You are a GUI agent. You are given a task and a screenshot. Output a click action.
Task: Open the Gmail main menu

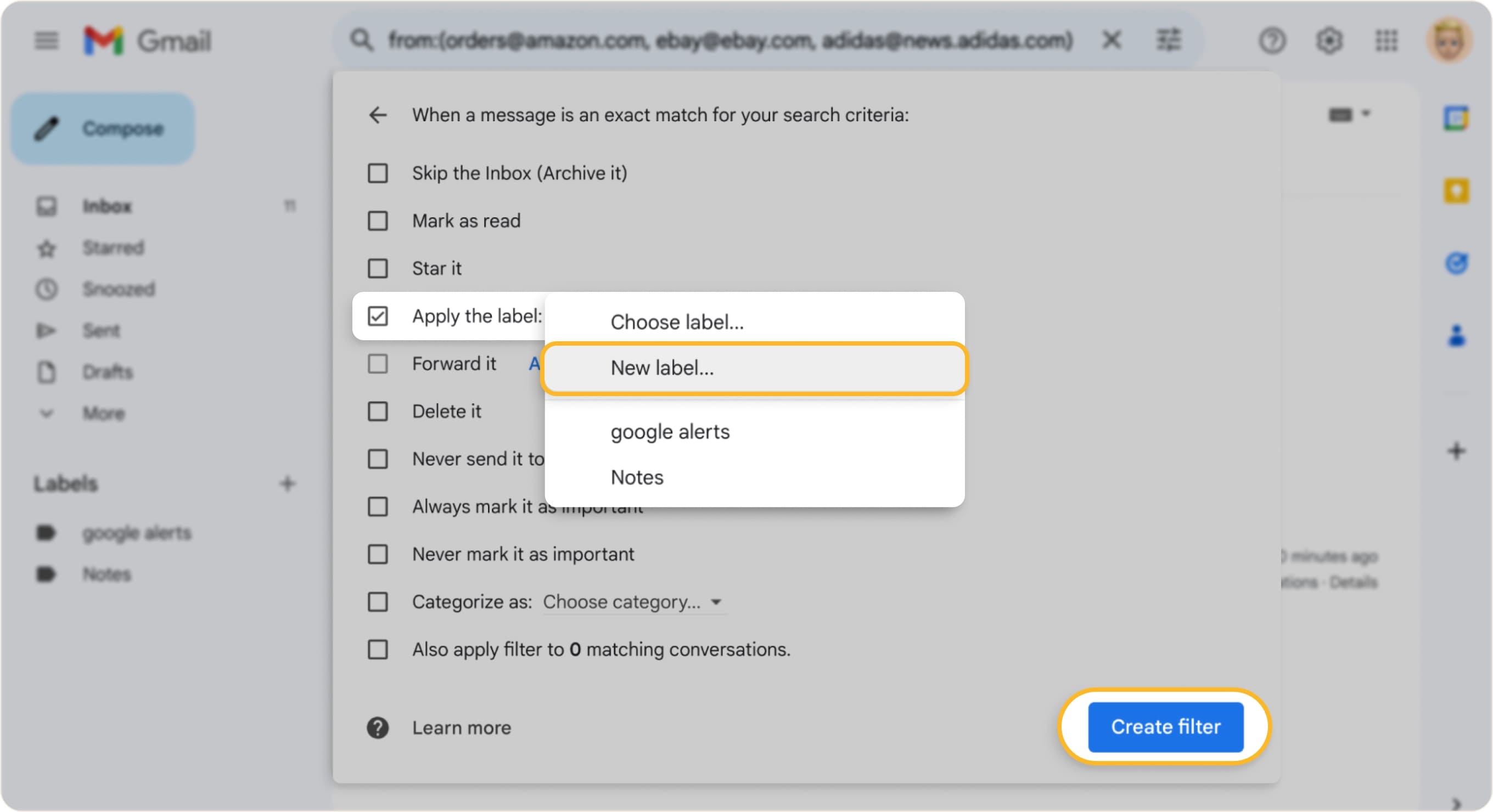coord(46,40)
